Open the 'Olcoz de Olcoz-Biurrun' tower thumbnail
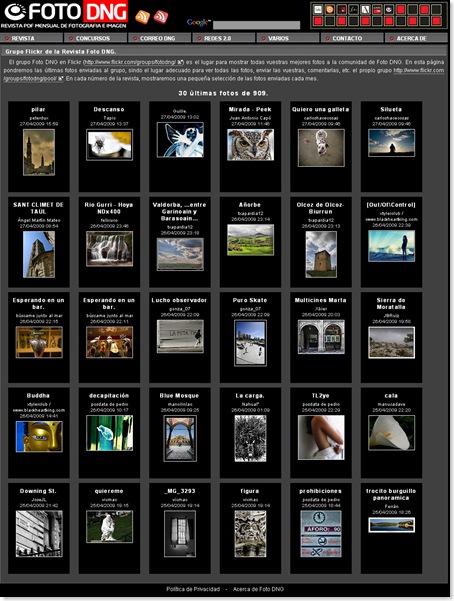454x601 pixels. pyautogui.click(x=321, y=254)
